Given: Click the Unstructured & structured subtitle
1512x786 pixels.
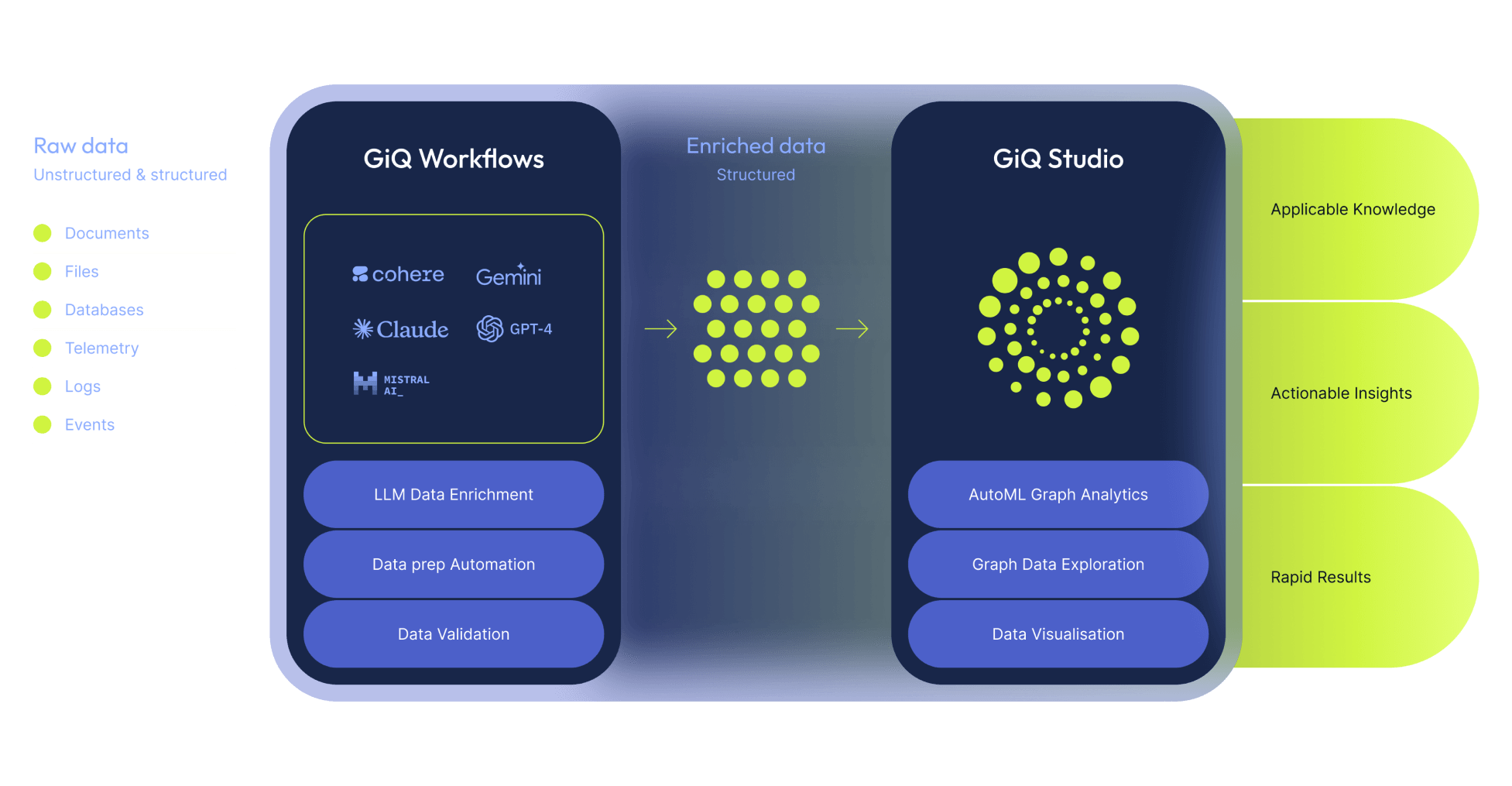Looking at the screenshot, I should click(130, 175).
